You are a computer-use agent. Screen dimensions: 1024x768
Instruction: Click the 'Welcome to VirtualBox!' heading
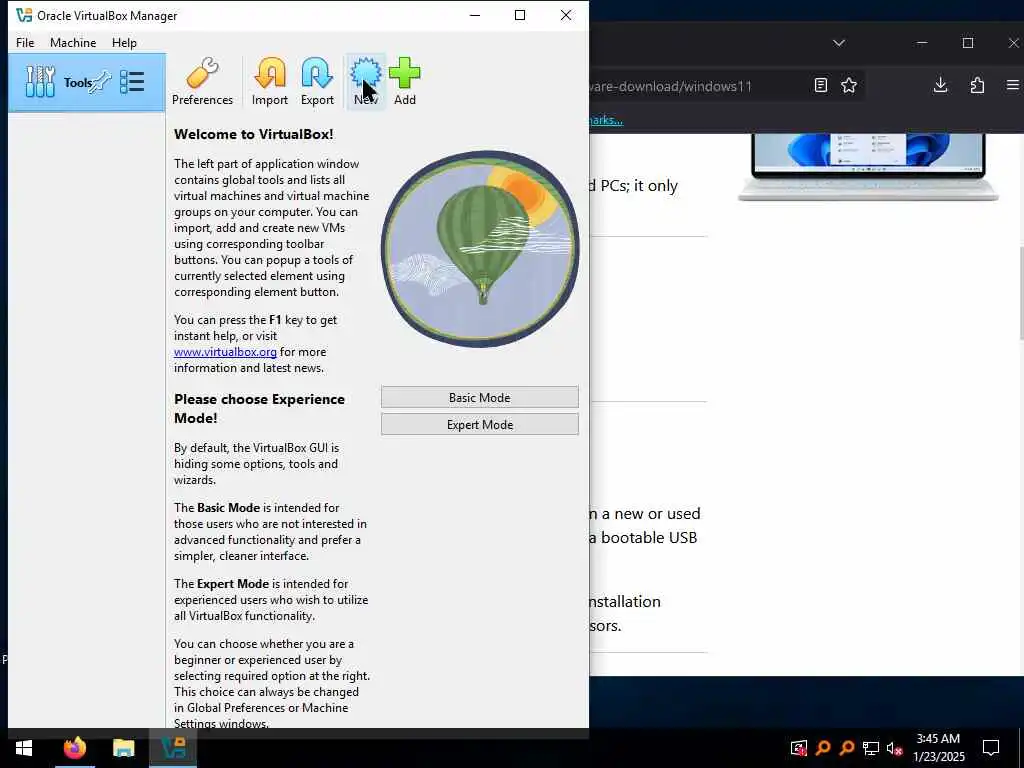tap(253, 135)
